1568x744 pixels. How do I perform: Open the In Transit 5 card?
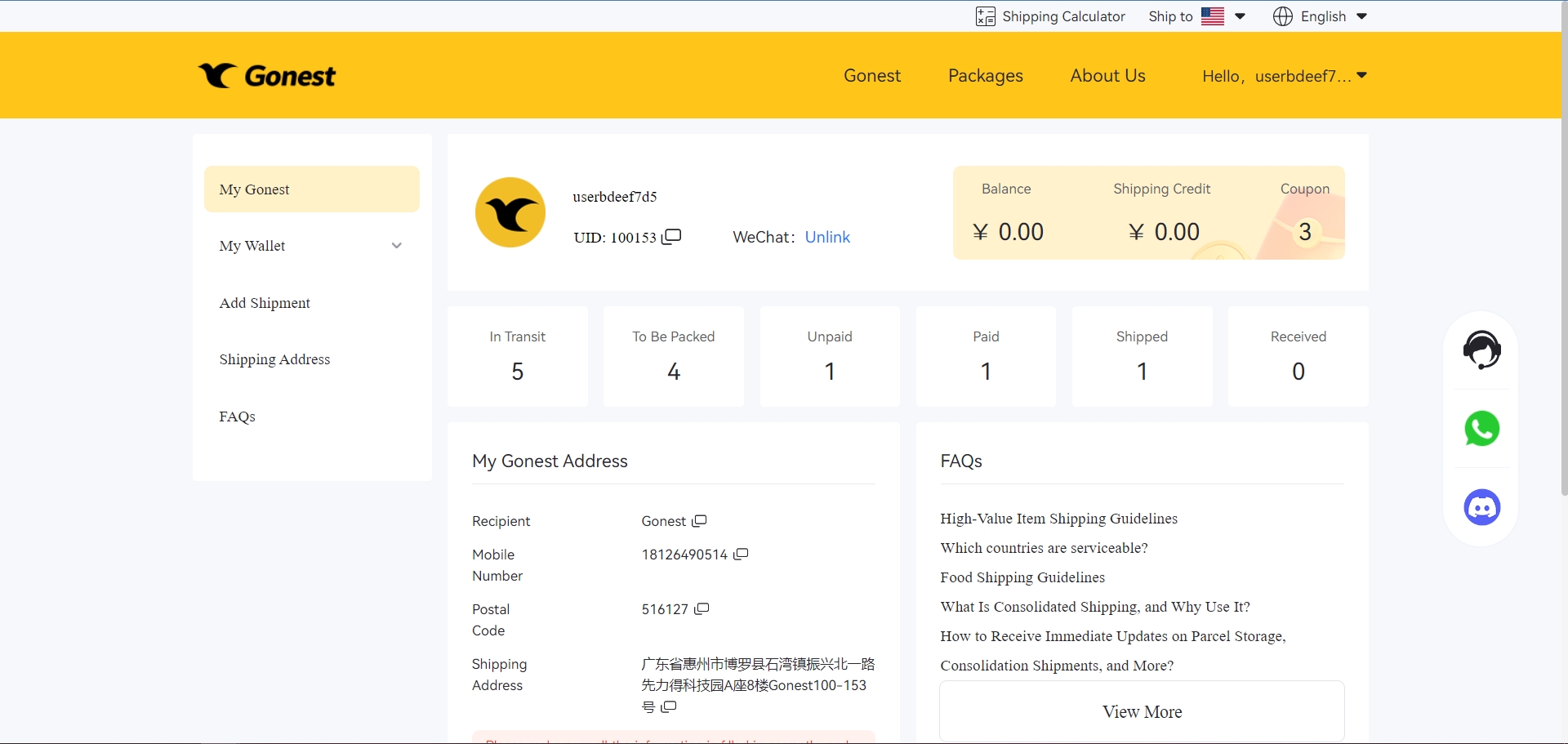click(x=518, y=356)
